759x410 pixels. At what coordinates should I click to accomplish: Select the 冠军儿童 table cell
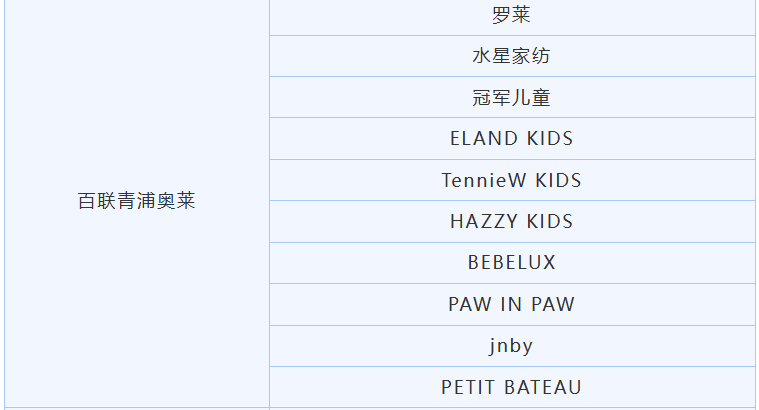click(511, 98)
